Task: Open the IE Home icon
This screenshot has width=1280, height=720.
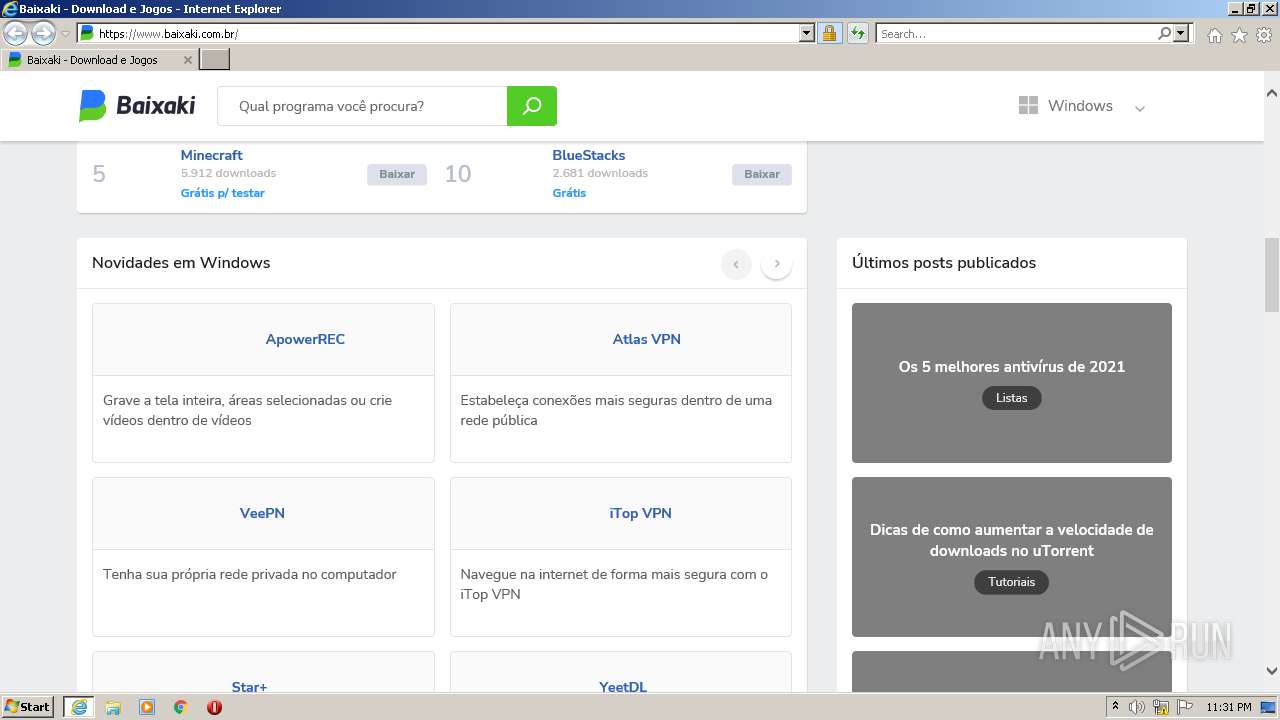Action: click(1214, 35)
